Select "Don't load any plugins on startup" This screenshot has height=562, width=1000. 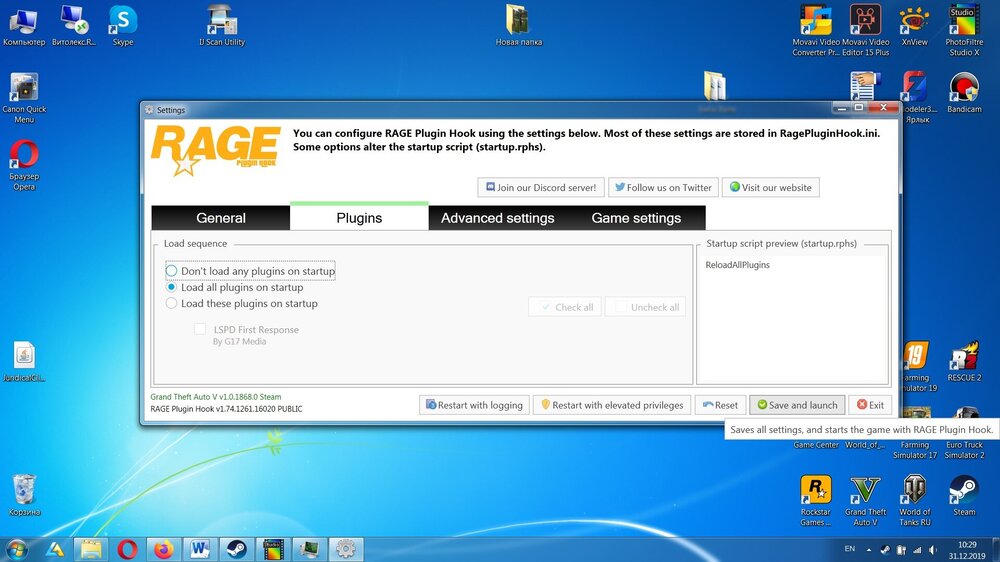pos(250,271)
